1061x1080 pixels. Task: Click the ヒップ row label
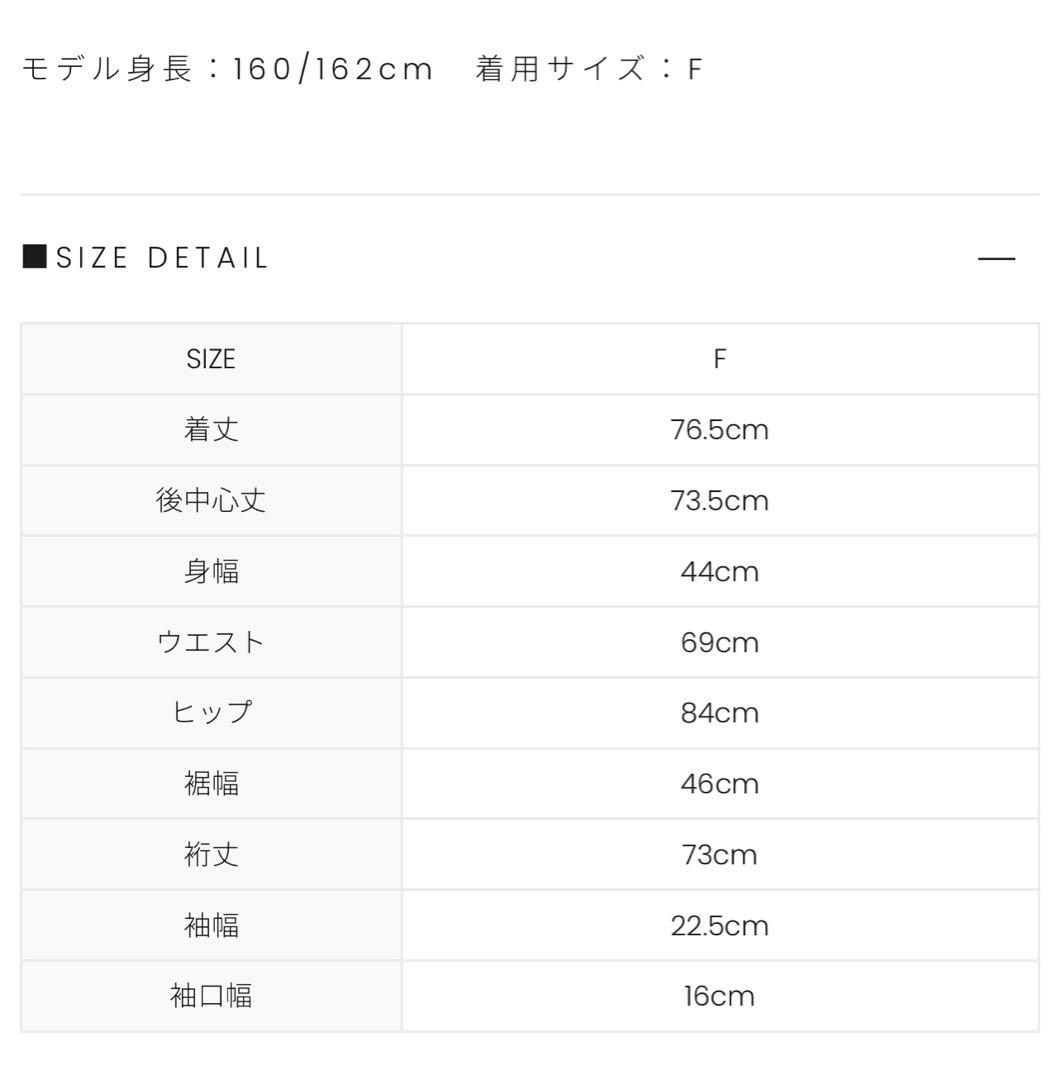(x=211, y=713)
